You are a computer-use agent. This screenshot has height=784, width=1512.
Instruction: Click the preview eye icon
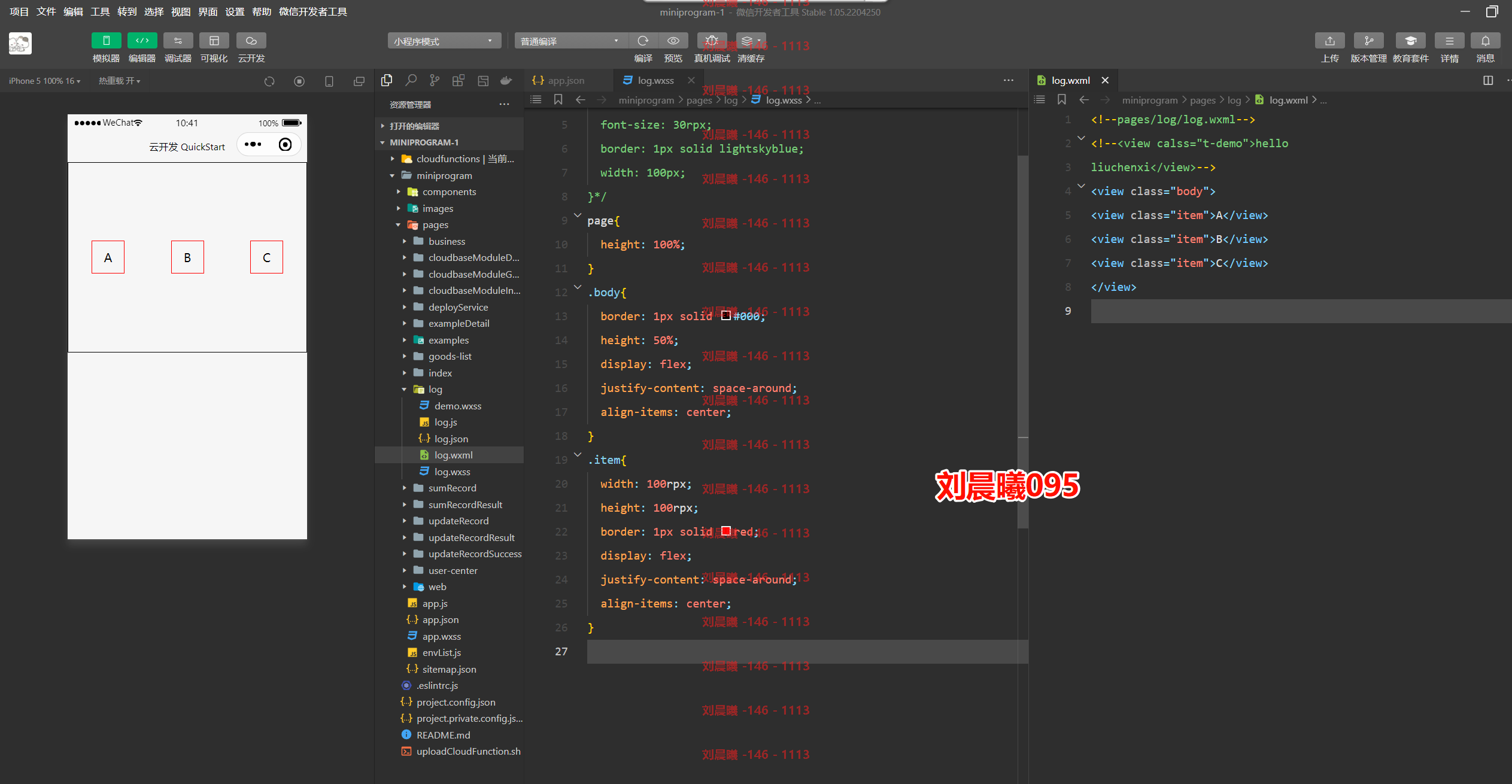(673, 41)
